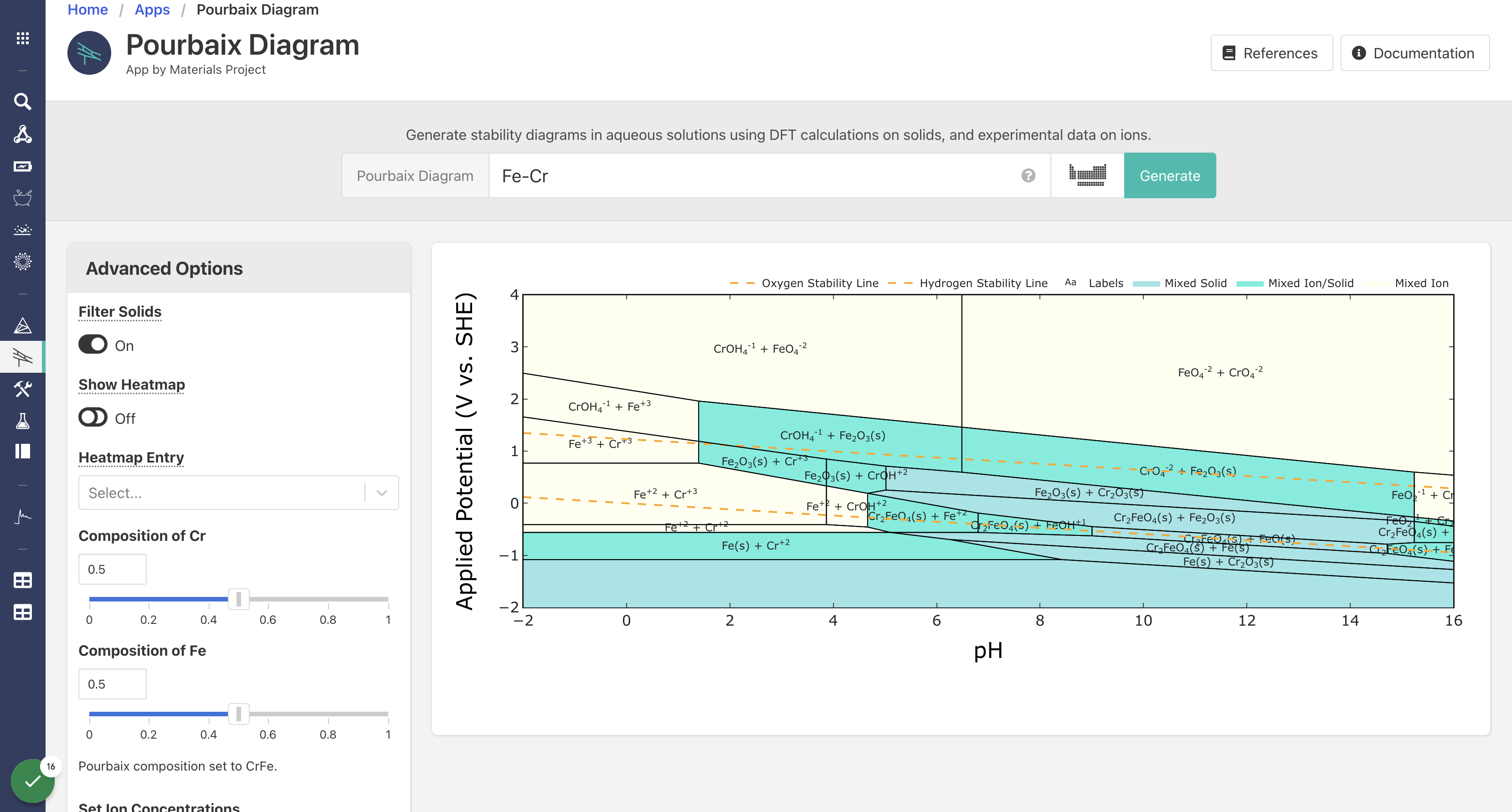Expand the Heatmap Entry select dropdown

(x=238, y=493)
